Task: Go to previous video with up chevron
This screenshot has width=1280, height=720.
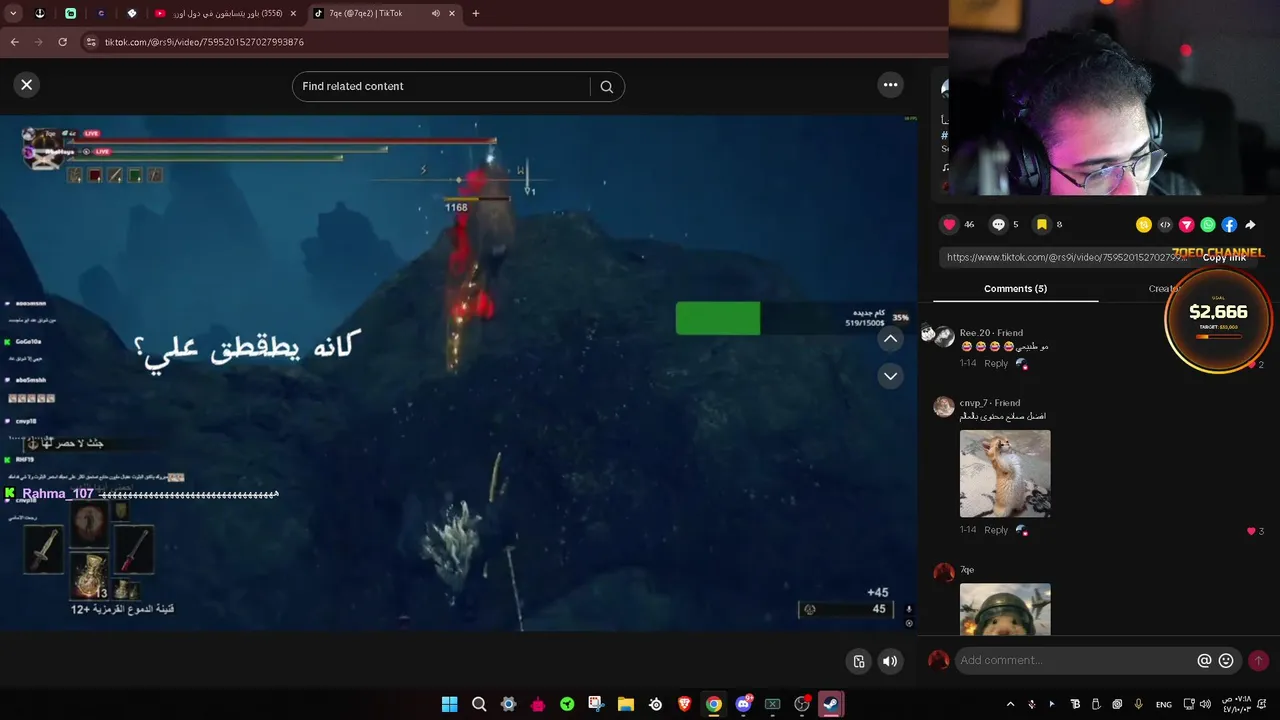Action: (x=890, y=339)
